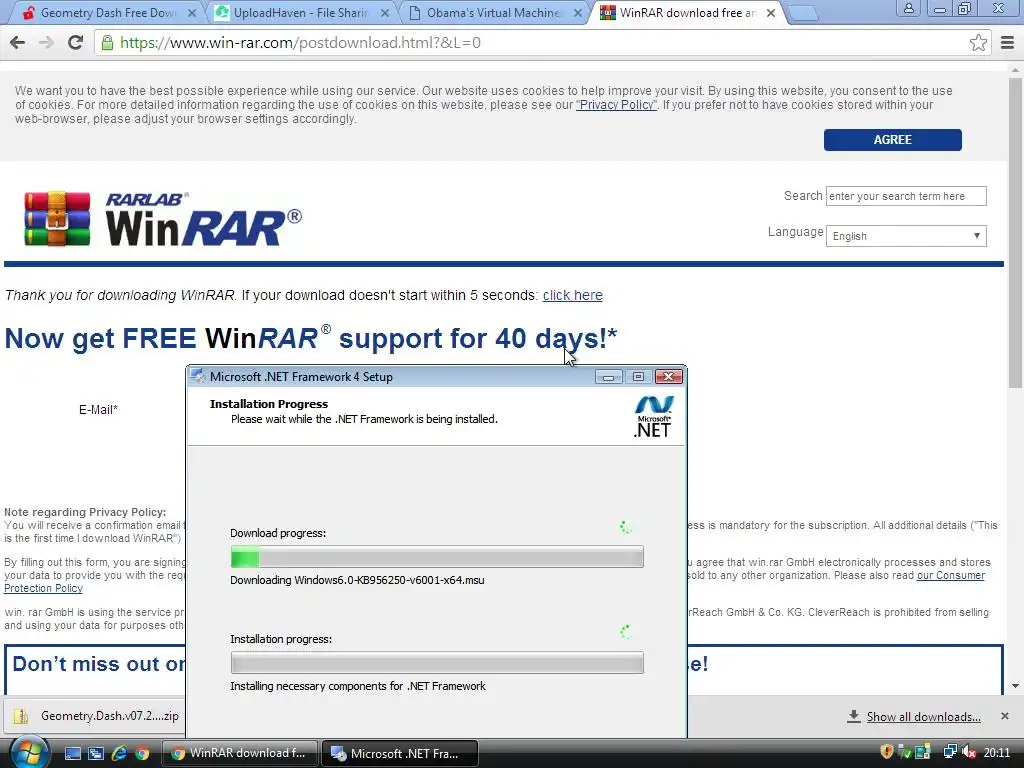
Task: Click the 'Installation Progress' heading
Action: 269,404
